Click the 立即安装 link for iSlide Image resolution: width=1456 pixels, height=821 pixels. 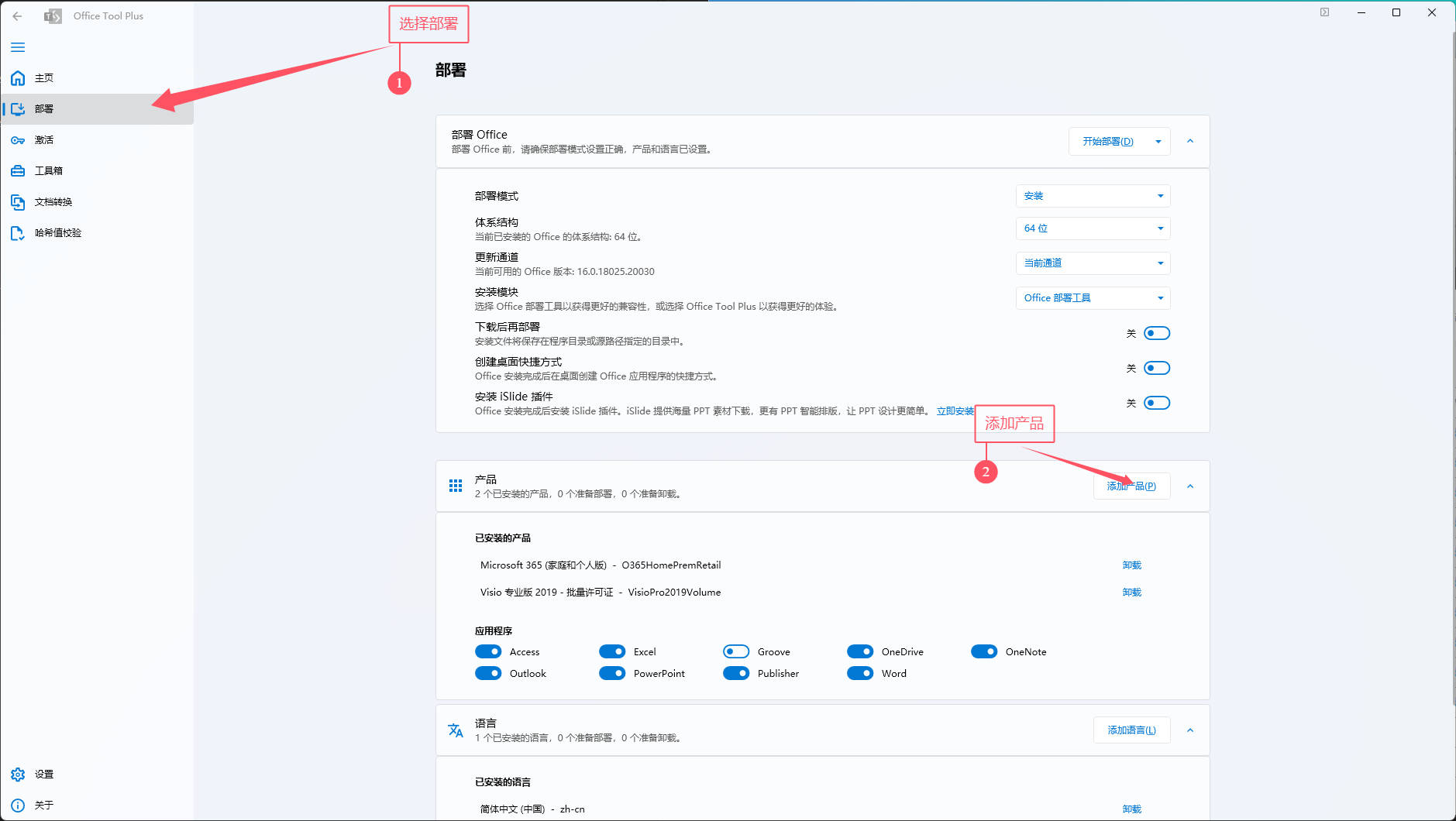(955, 411)
